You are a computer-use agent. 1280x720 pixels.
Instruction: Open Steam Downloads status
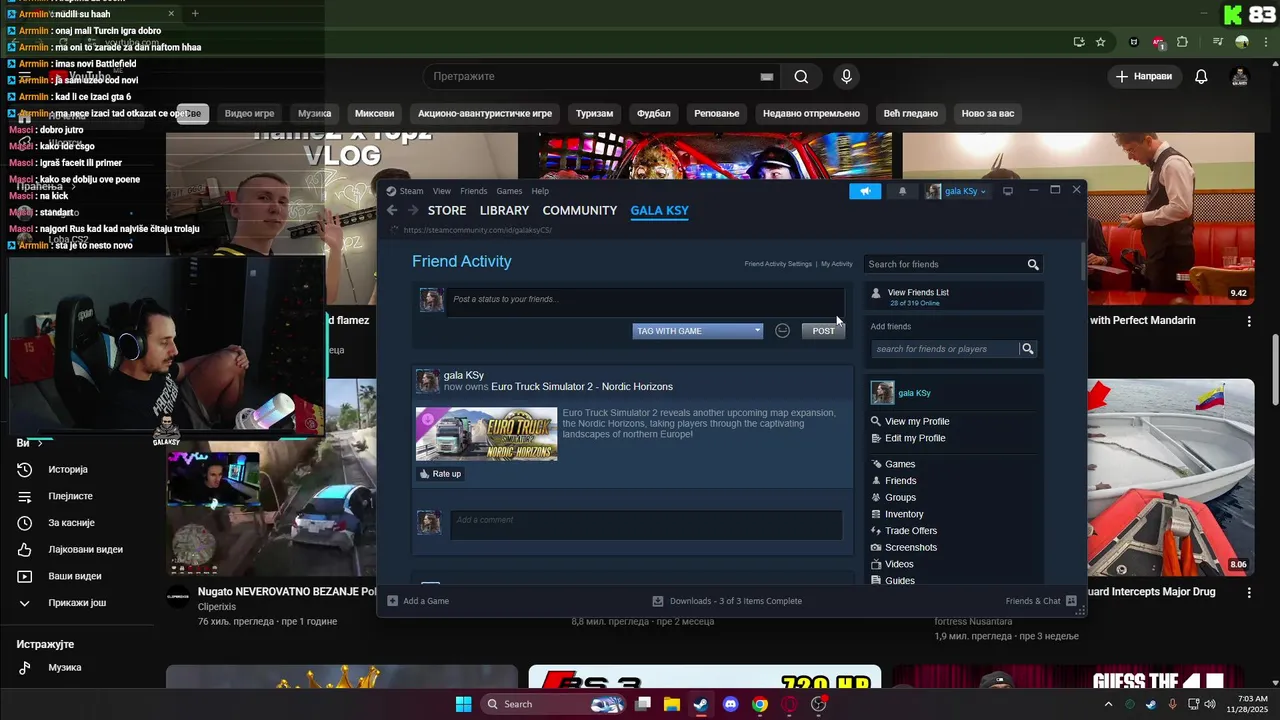tap(727, 601)
